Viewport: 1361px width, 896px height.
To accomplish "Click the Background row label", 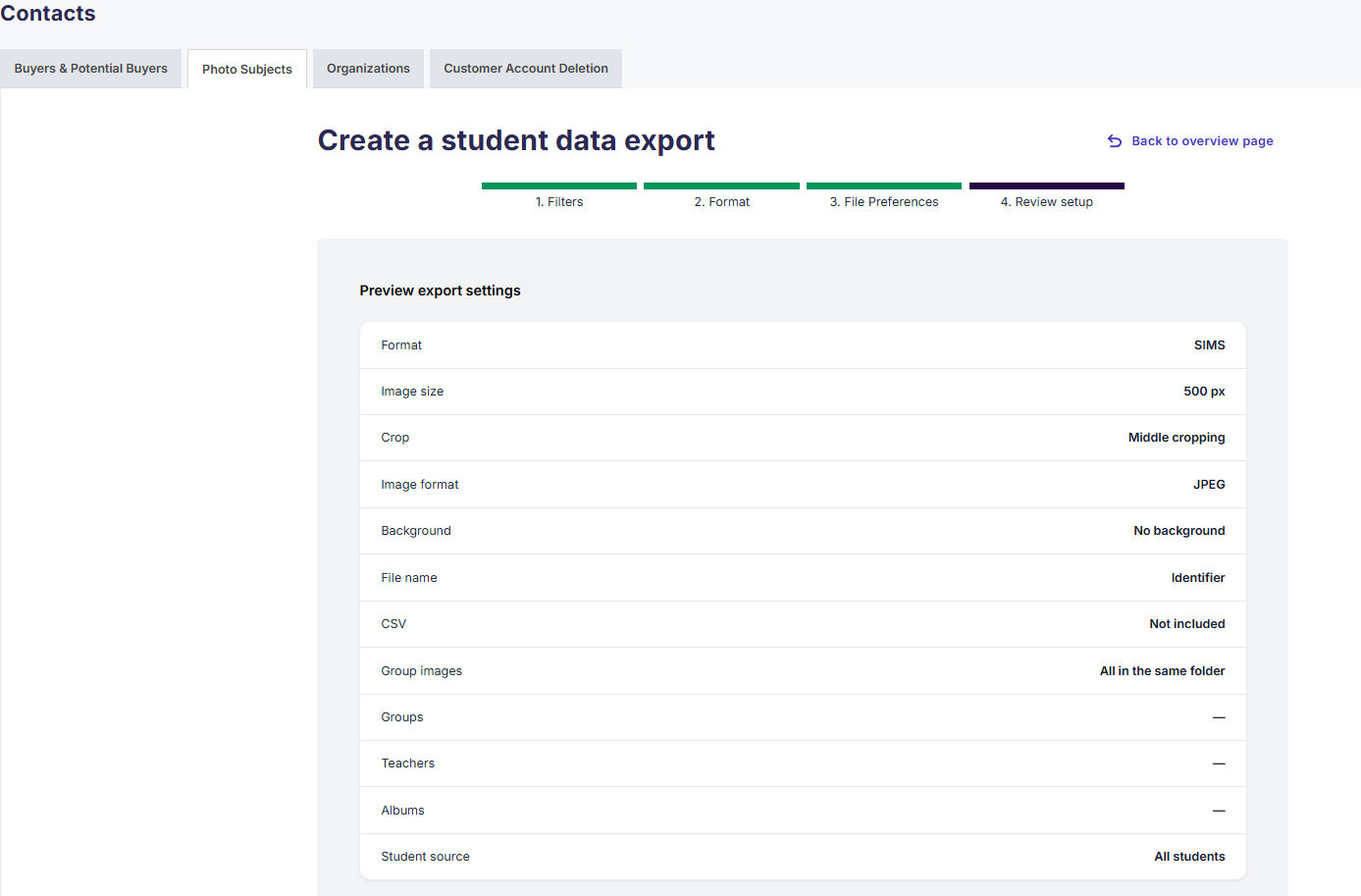I will pyautogui.click(x=416, y=531).
